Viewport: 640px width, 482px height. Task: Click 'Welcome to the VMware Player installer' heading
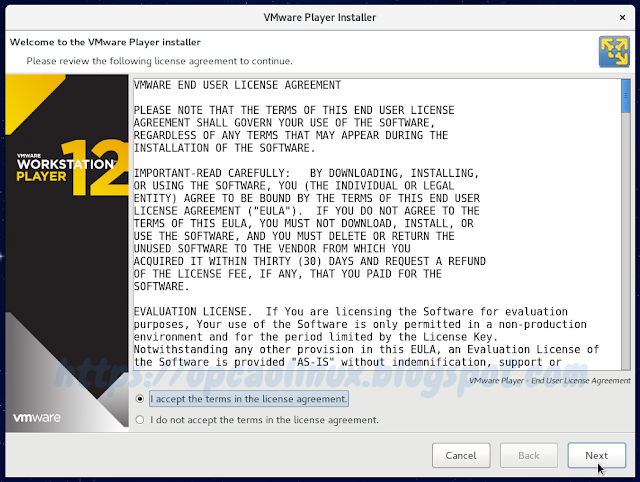[x=105, y=42]
